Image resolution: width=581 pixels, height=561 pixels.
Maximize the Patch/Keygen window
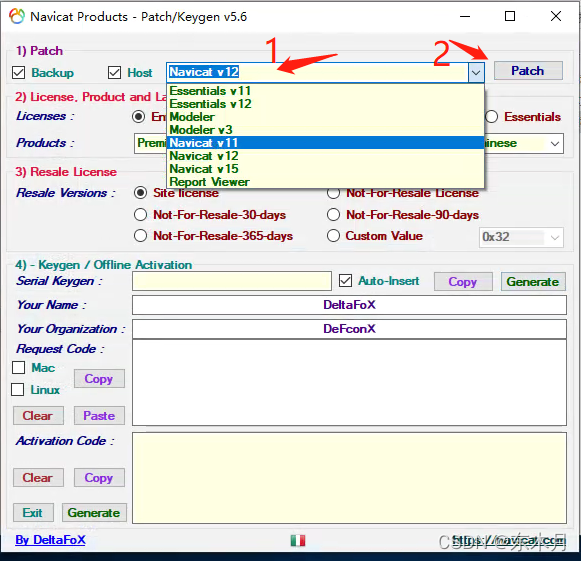click(x=510, y=16)
